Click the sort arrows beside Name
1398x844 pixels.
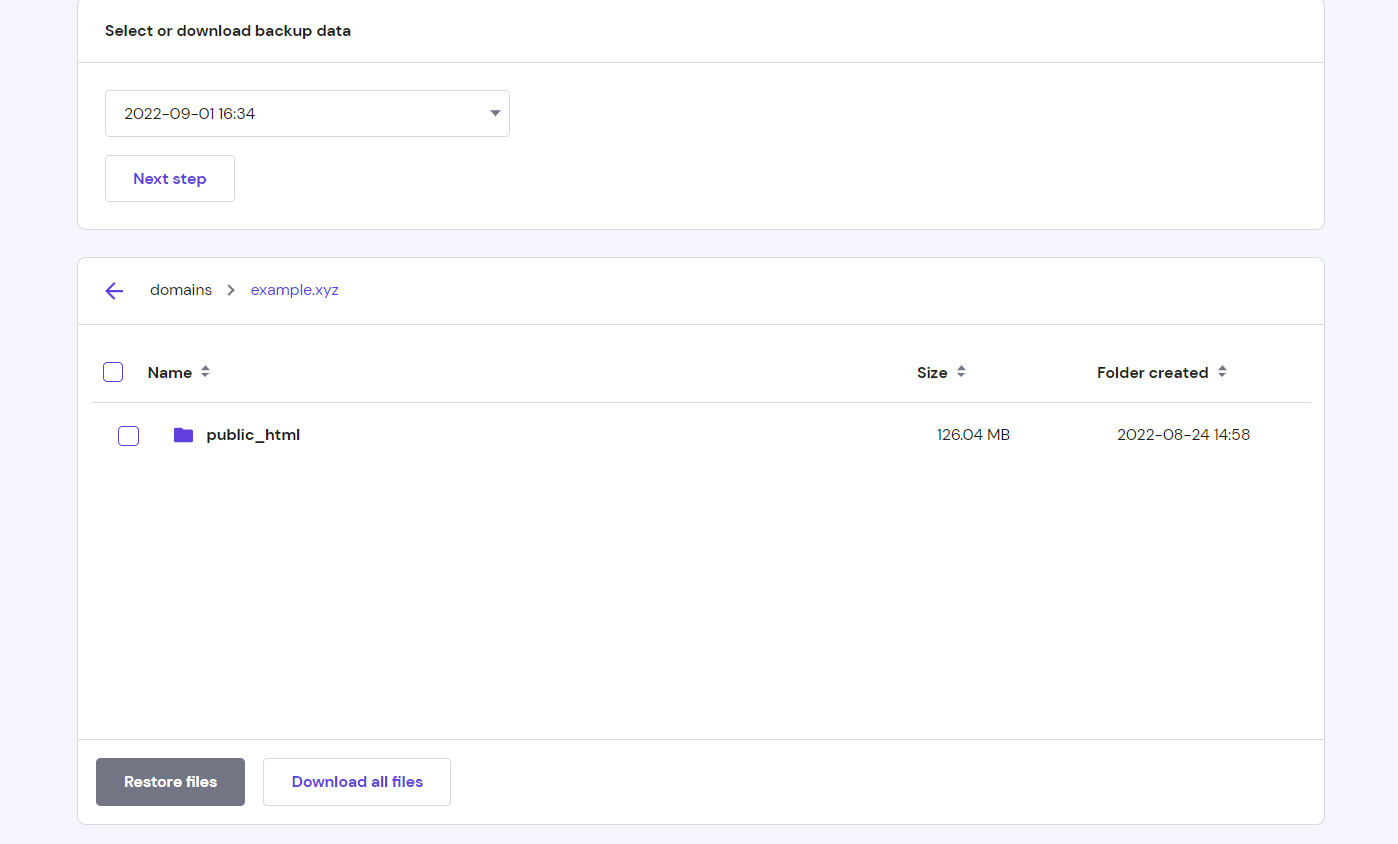pos(205,372)
